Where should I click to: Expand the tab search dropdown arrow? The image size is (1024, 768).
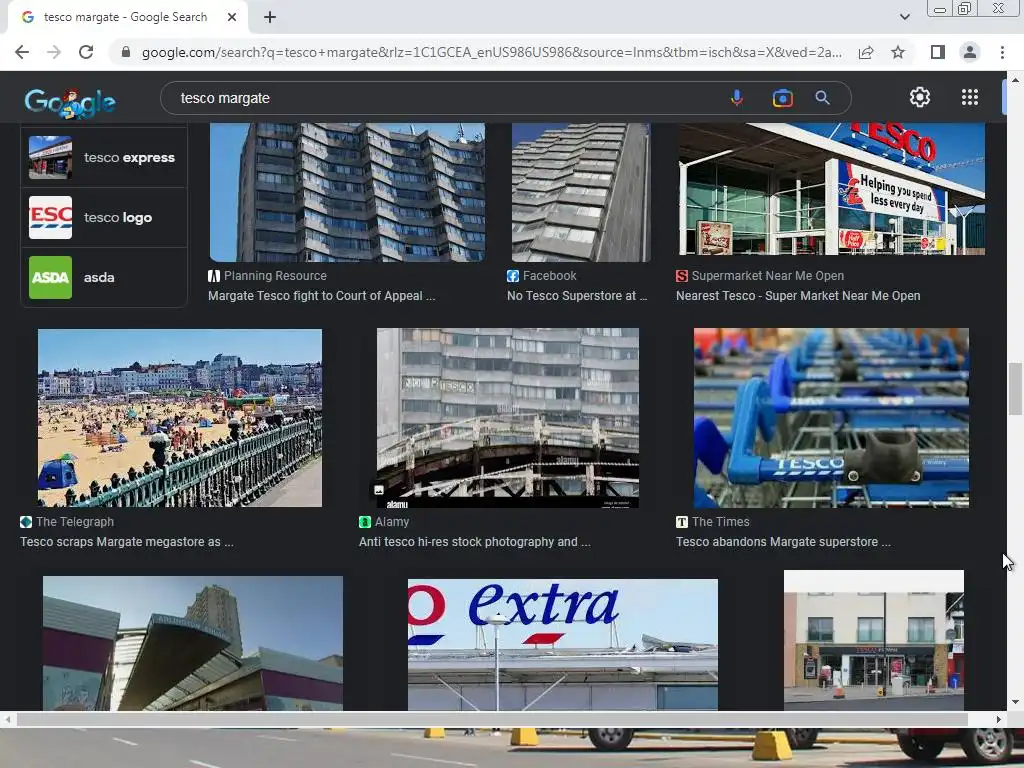pos(904,17)
